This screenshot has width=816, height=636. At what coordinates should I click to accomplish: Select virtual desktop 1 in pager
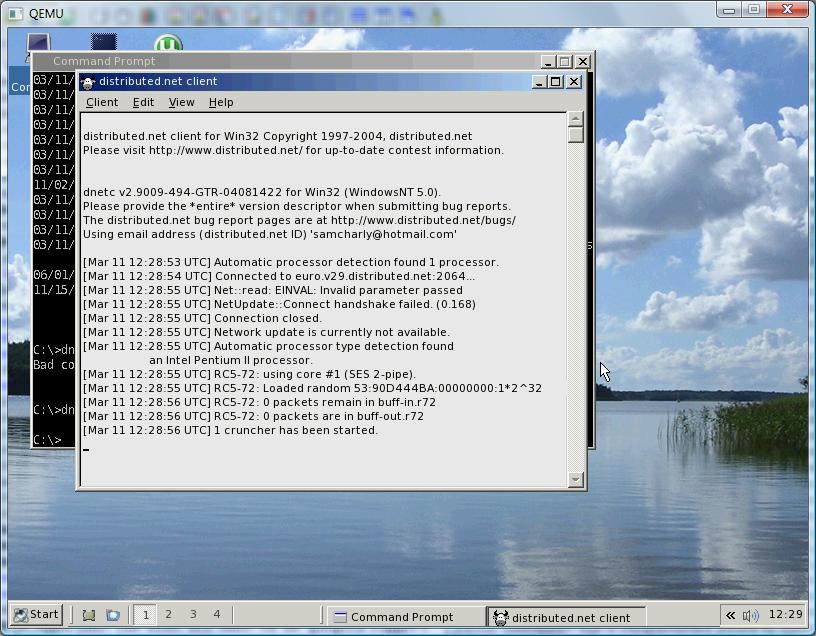pyautogui.click(x=145, y=615)
